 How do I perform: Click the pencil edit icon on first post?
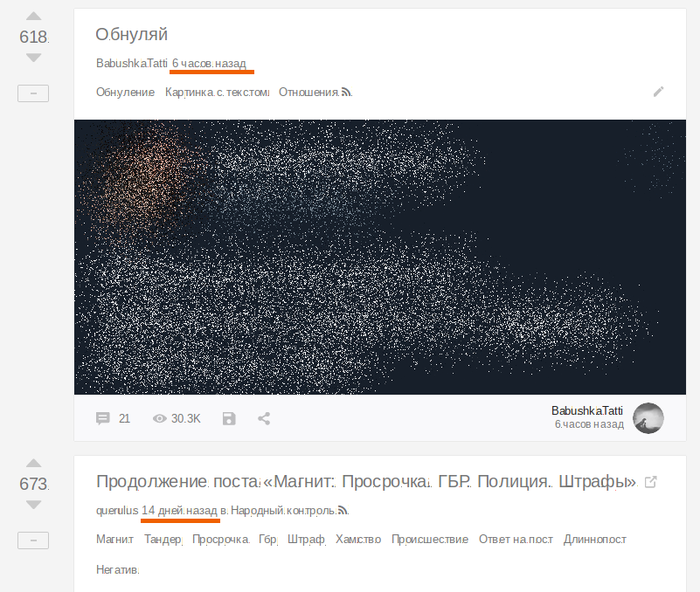click(x=658, y=91)
